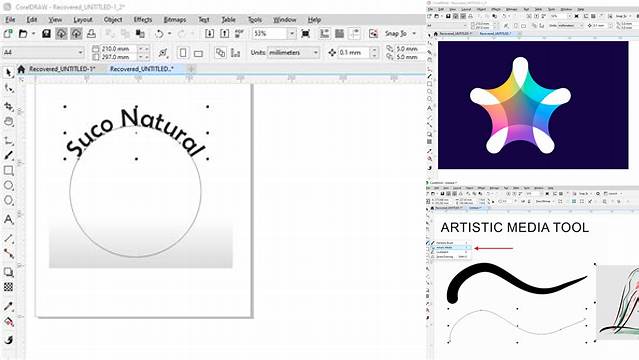The height and width of the screenshot is (360, 639).
Task: Select the Transparency tool in toolbox
Action: pos(9,287)
